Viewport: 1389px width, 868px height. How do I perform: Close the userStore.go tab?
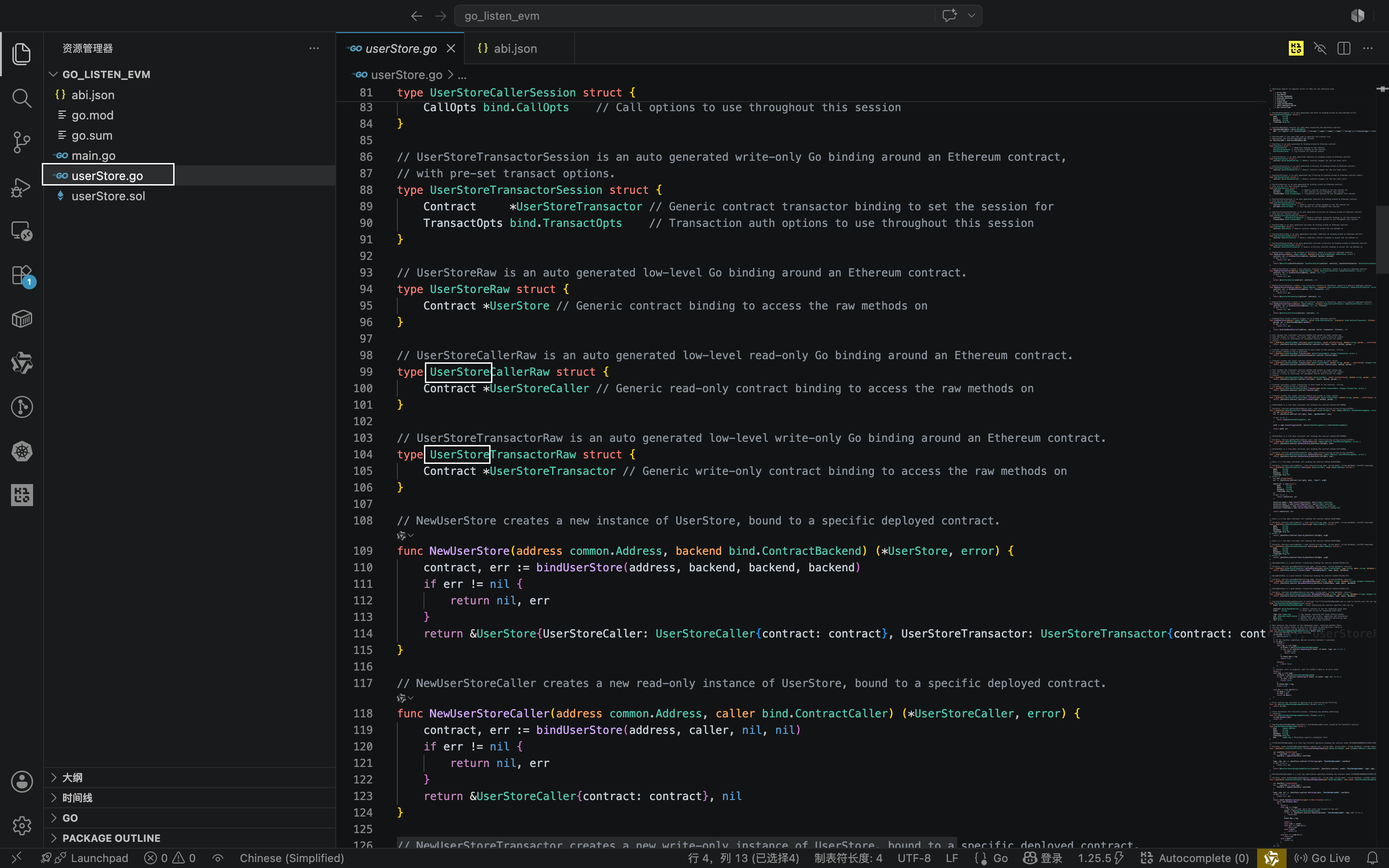click(x=451, y=48)
